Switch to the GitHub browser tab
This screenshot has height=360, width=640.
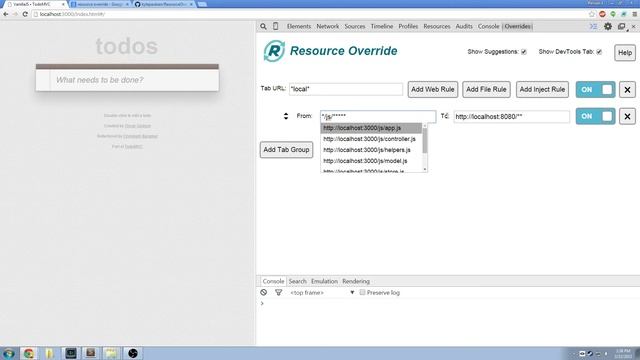click(x=163, y=4)
